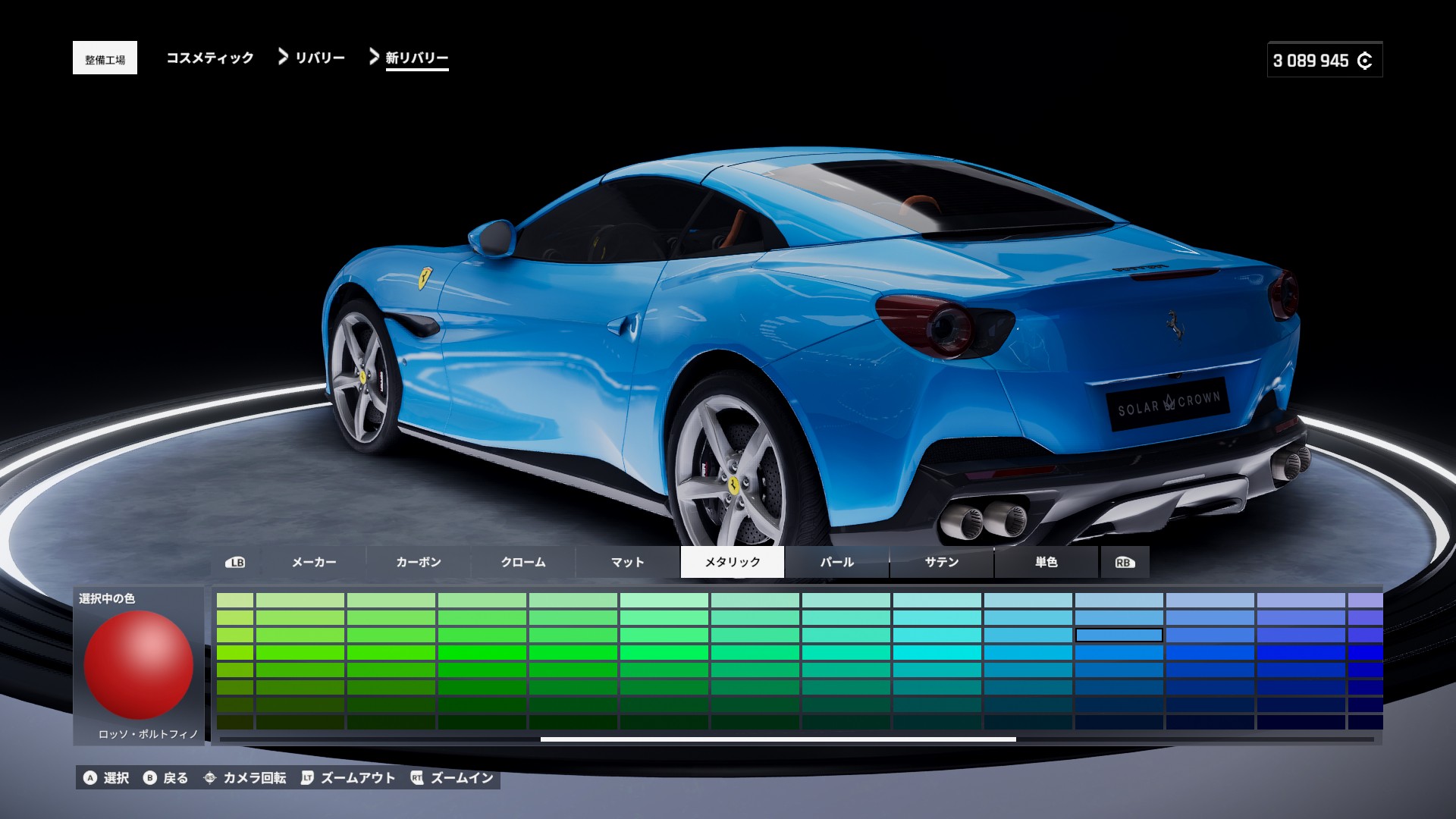Switch to the メーカー paint tab
Viewport: 1456px width, 819px height.
pyautogui.click(x=314, y=562)
